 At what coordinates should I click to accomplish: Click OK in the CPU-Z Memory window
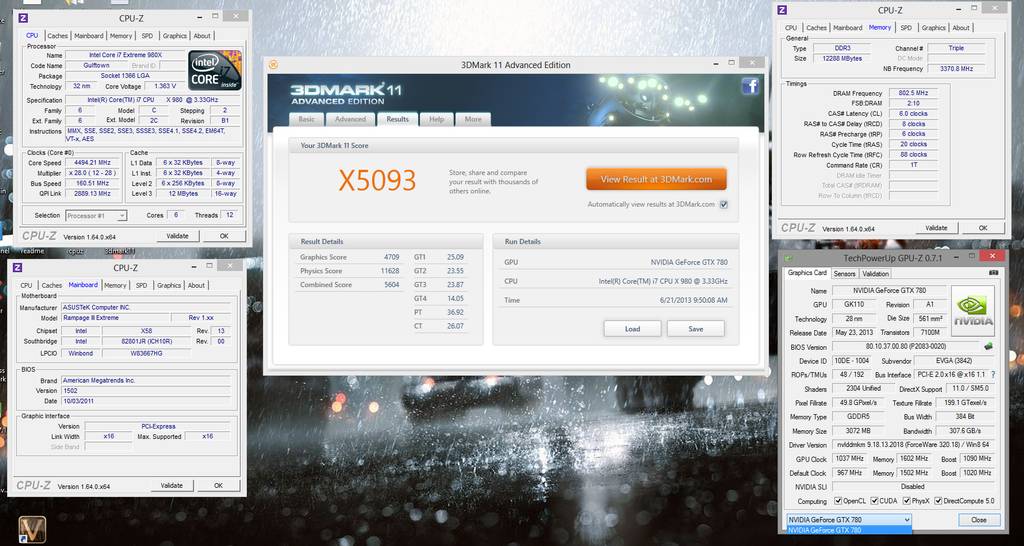pos(983,228)
